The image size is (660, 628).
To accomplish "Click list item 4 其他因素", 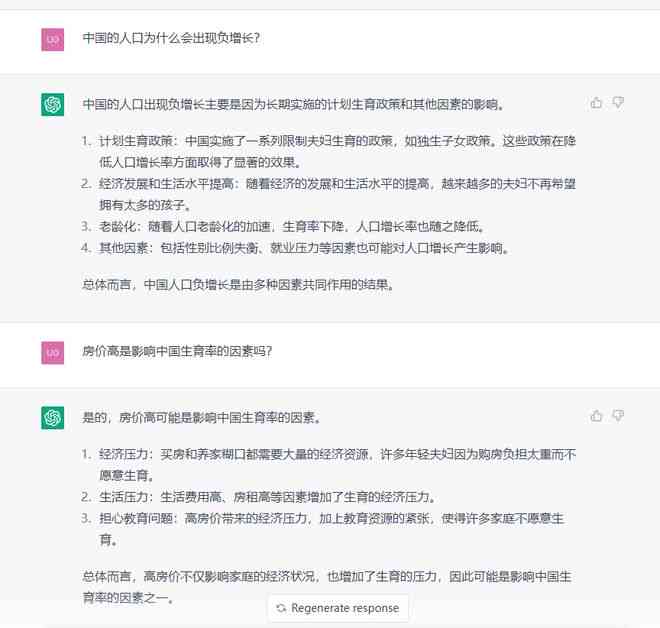I will coord(296,248).
